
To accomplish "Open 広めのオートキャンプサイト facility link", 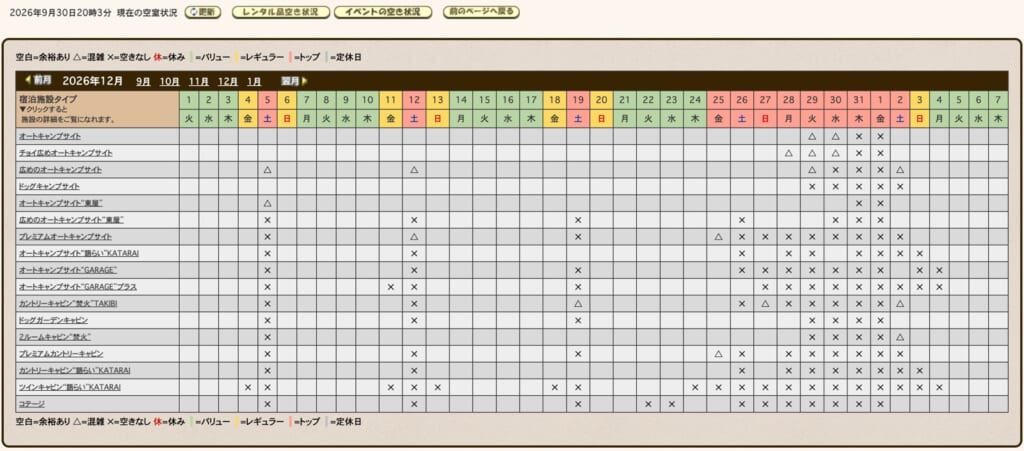I will click(61, 170).
